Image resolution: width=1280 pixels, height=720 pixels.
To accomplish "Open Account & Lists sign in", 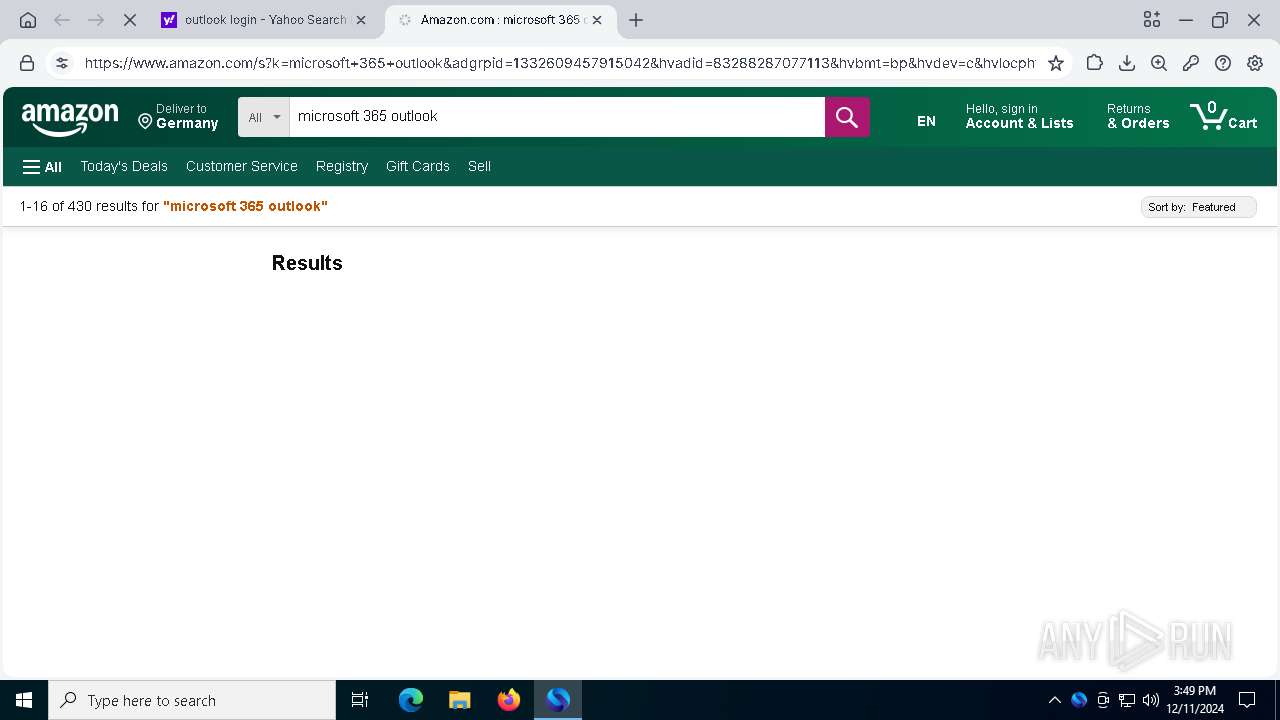I will click(1019, 116).
